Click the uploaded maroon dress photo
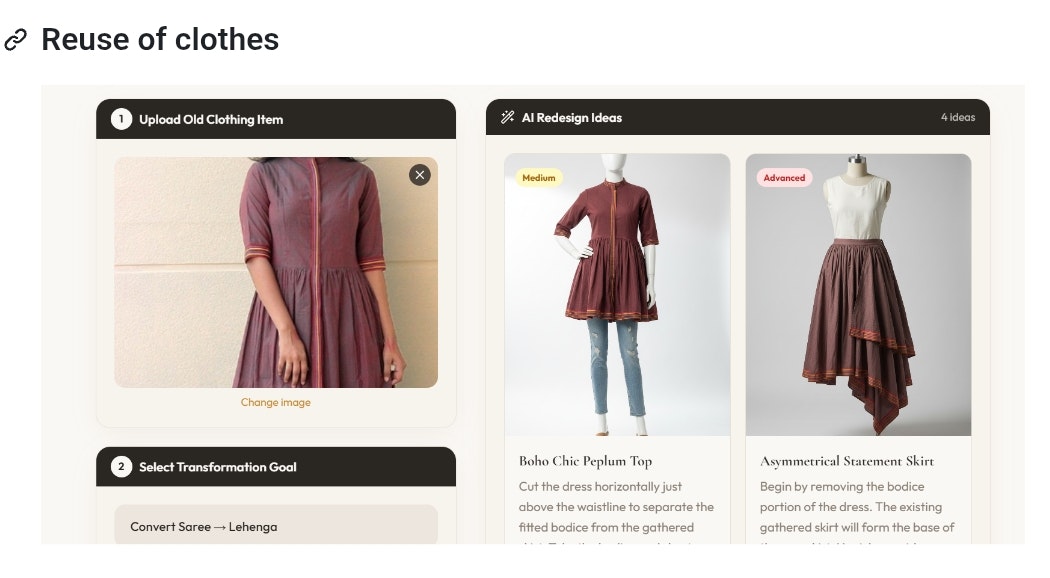Viewport: 1050px width, 578px height. pyautogui.click(x=274, y=270)
